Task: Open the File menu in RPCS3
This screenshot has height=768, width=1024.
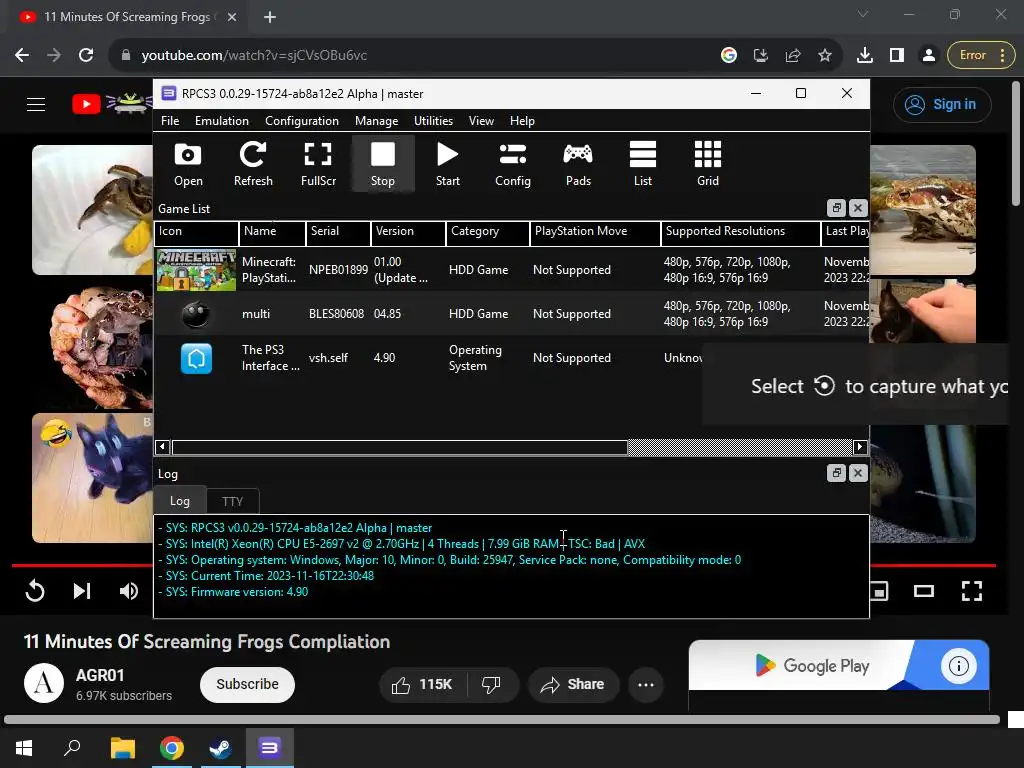Action: pos(170,121)
